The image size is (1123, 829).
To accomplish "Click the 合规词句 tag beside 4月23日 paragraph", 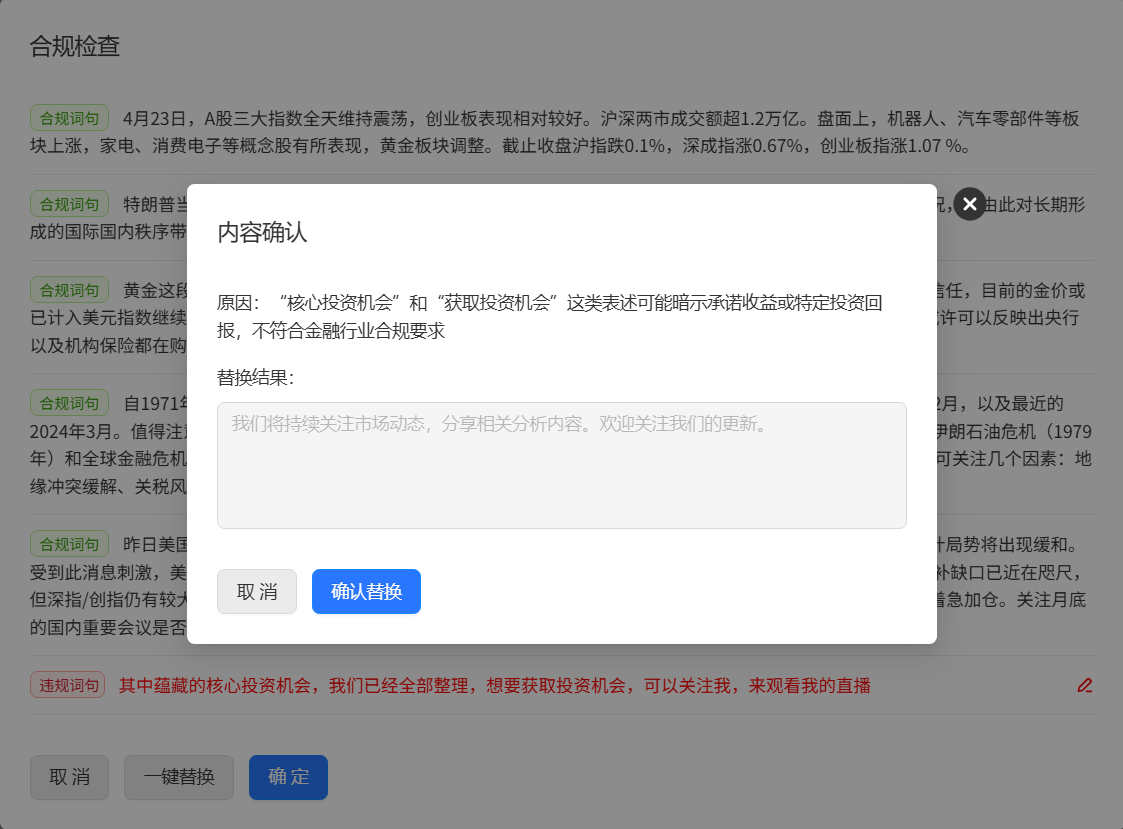I will (x=69, y=118).
